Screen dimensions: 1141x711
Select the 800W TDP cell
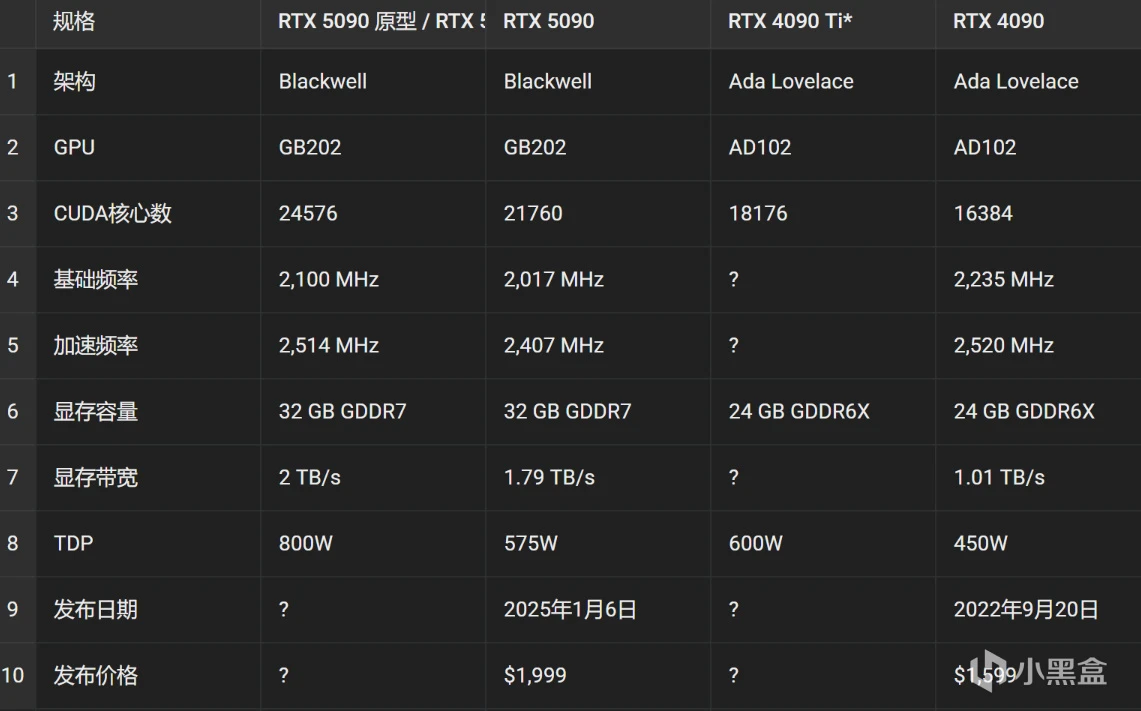tap(305, 543)
